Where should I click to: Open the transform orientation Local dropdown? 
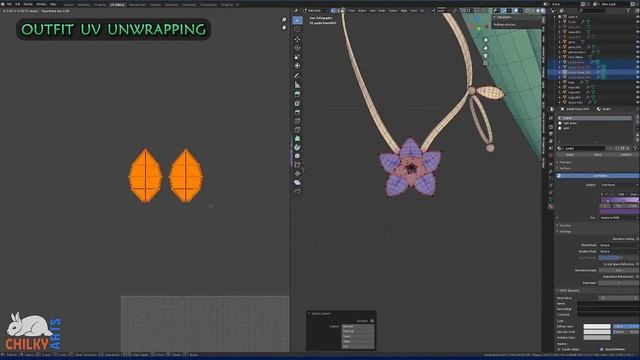(x=440, y=11)
